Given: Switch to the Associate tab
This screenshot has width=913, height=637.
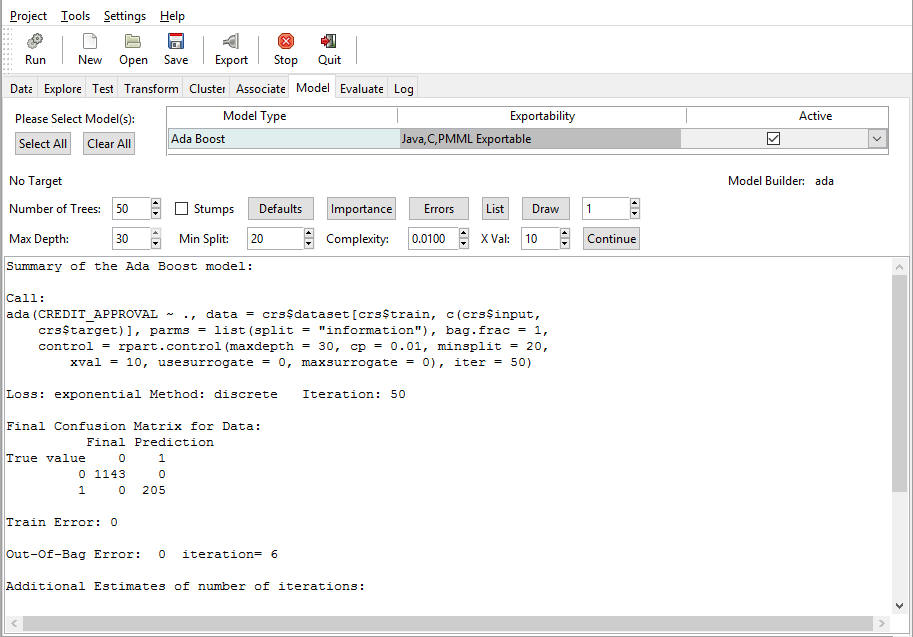Looking at the screenshot, I should click(260, 89).
